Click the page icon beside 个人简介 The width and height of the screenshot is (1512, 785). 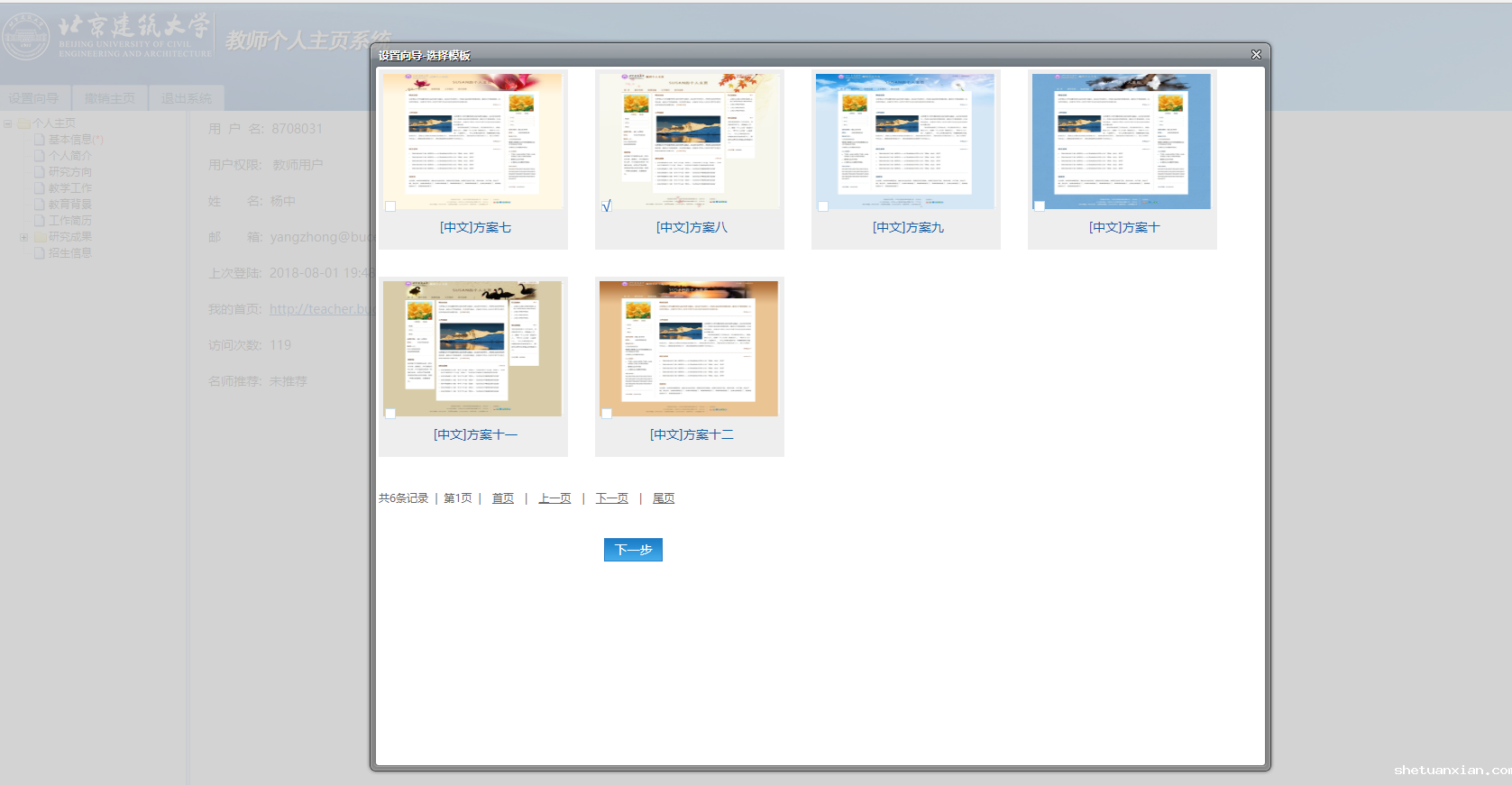(x=40, y=156)
